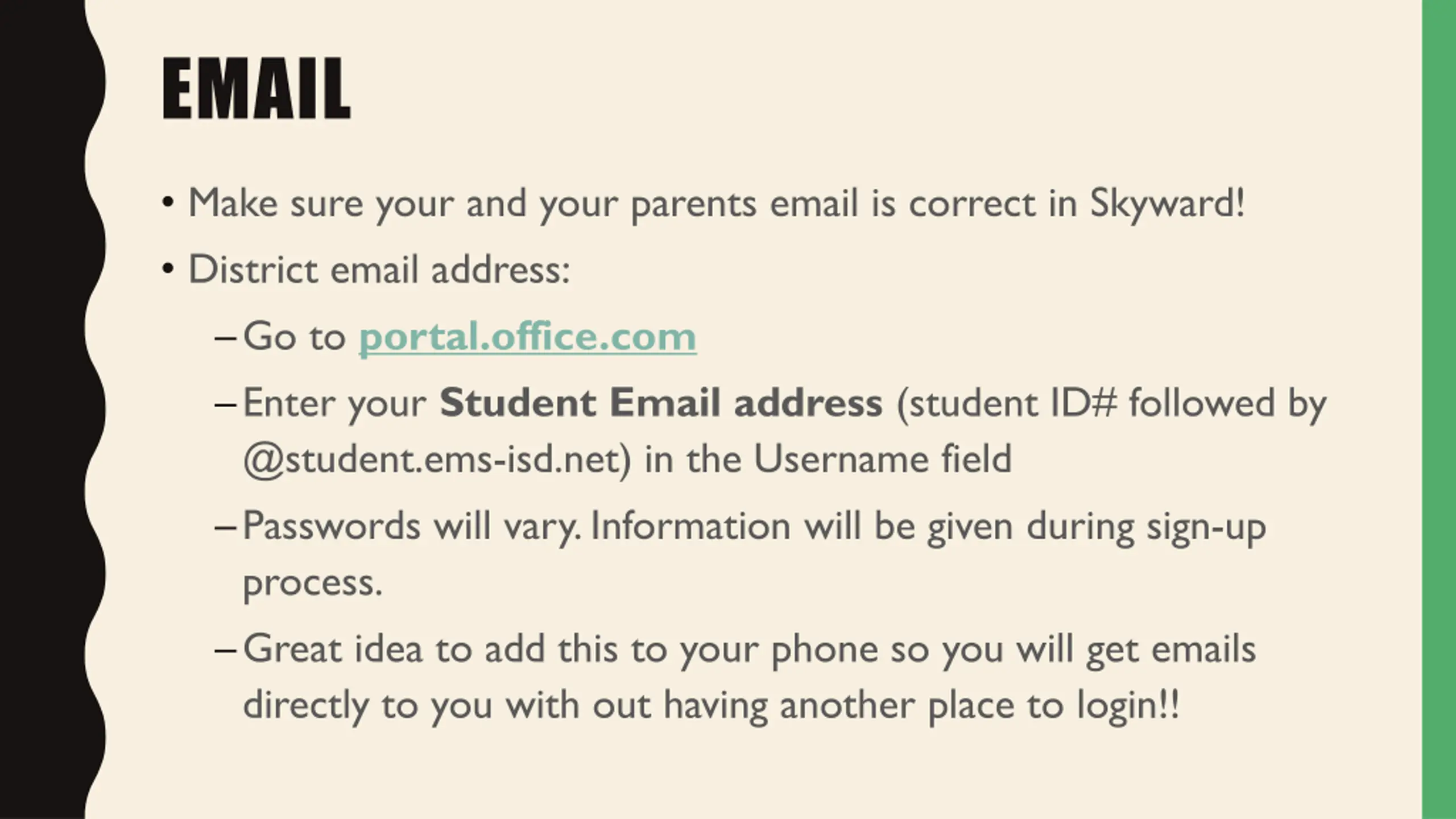This screenshot has width=1456, height=819.
Task: Click the black wavy border on the left
Action: (x=45, y=409)
